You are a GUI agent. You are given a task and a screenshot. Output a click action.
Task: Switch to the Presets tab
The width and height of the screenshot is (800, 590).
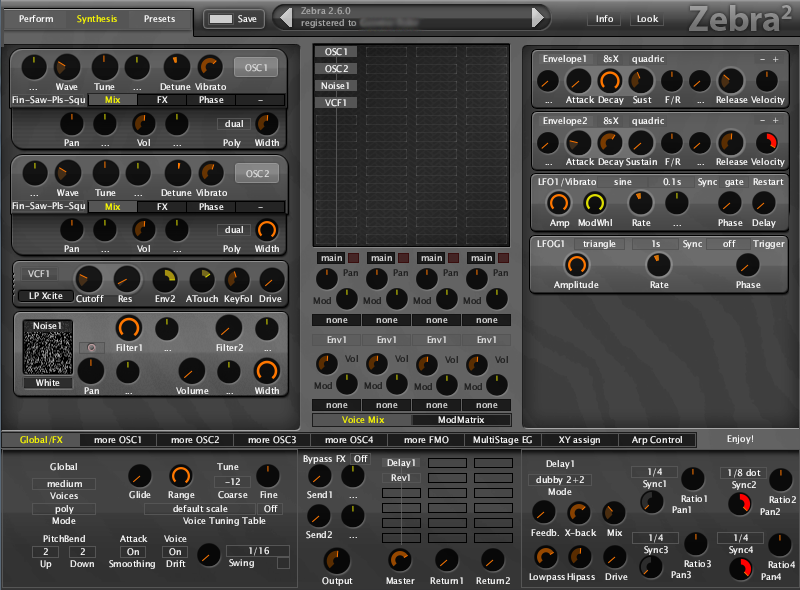click(x=159, y=19)
